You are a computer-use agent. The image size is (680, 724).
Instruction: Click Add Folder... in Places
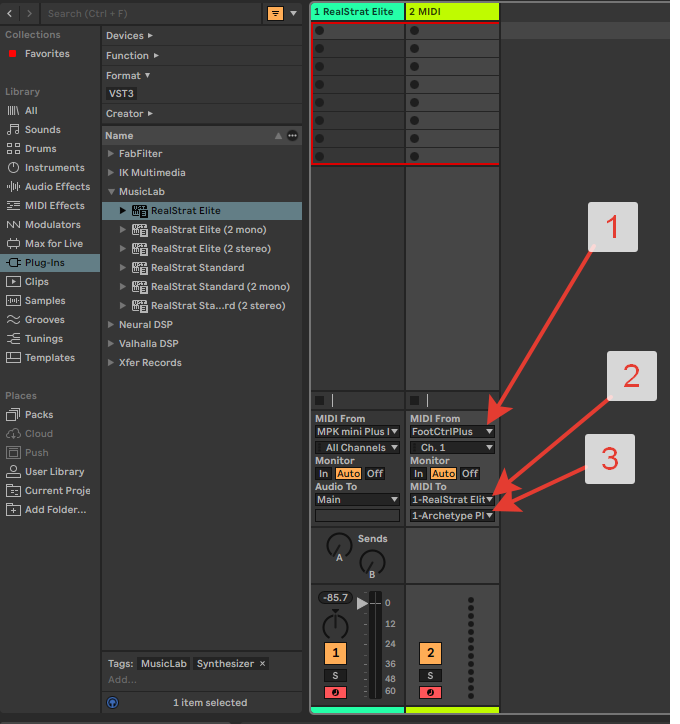(55, 509)
